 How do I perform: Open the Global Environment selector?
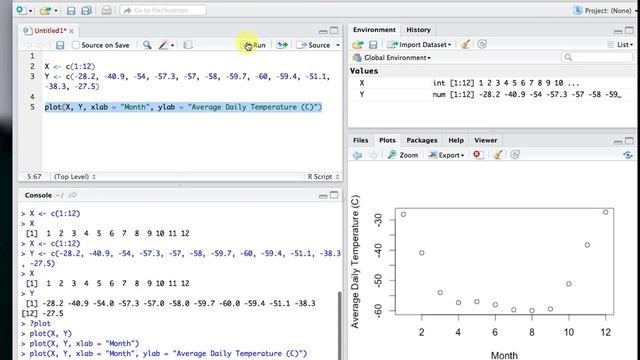[x=392, y=58]
